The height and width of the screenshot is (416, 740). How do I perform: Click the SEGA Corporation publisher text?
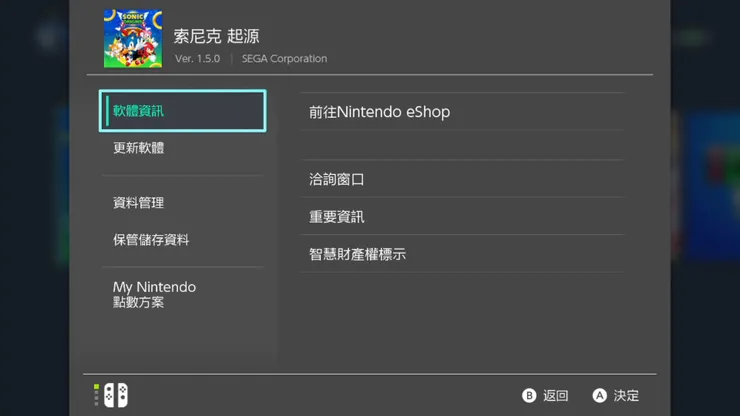pos(284,59)
